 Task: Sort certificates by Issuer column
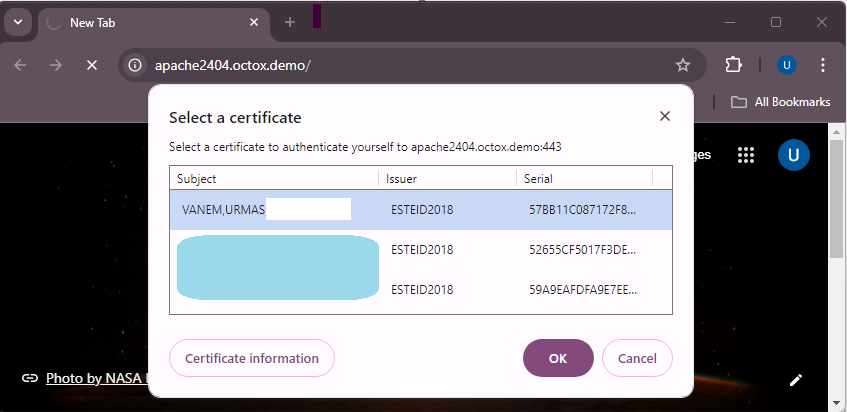(448, 179)
